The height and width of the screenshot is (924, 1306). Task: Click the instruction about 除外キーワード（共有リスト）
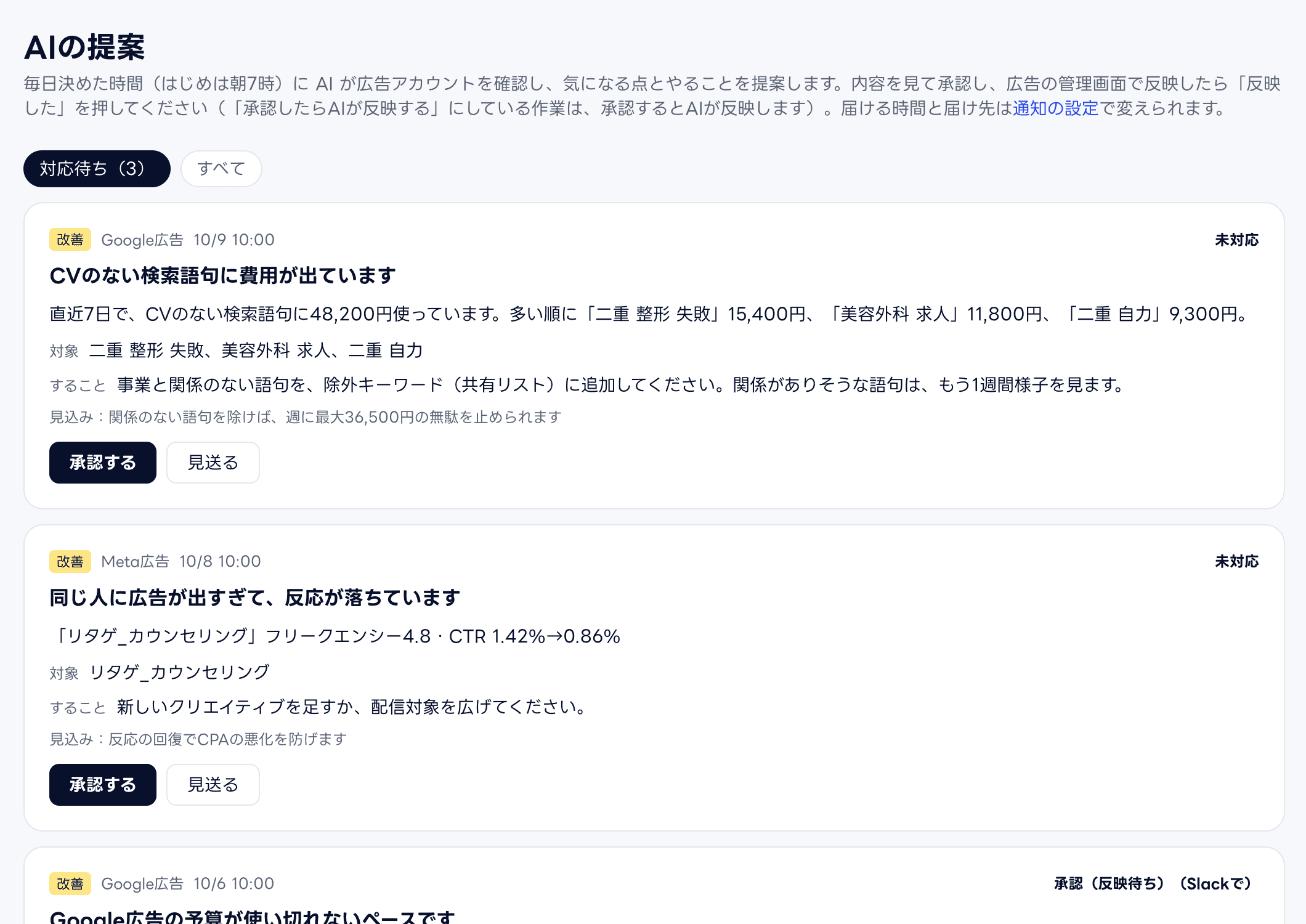[621, 386]
